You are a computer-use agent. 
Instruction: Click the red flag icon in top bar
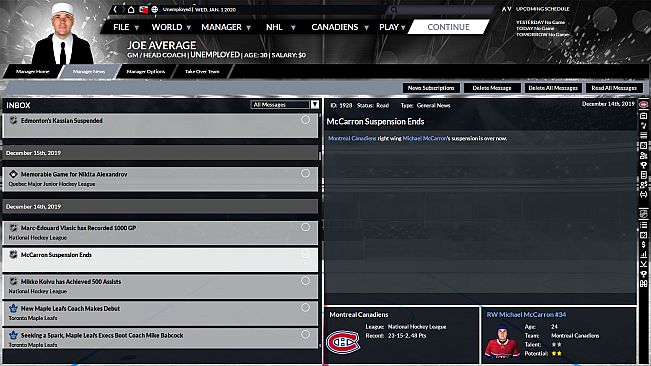143,9
